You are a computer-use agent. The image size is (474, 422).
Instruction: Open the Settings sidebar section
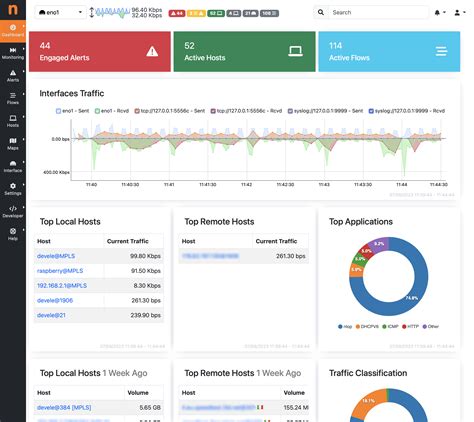(13, 189)
